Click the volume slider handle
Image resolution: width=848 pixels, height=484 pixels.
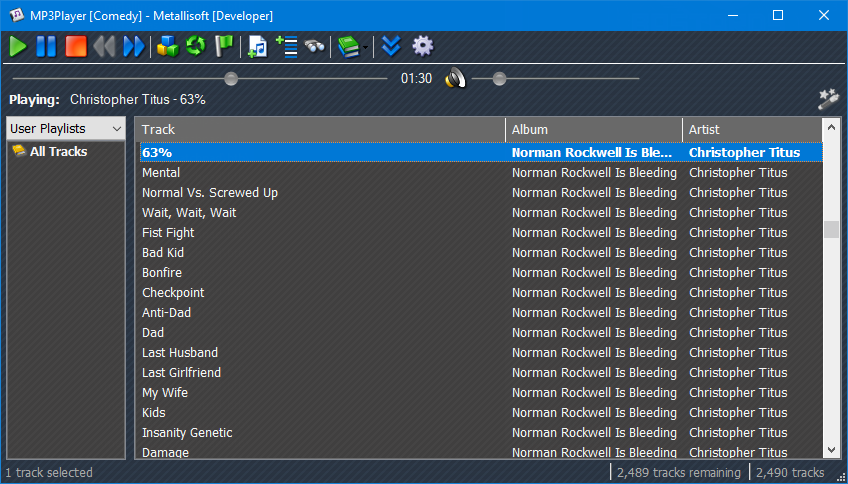tap(499, 78)
